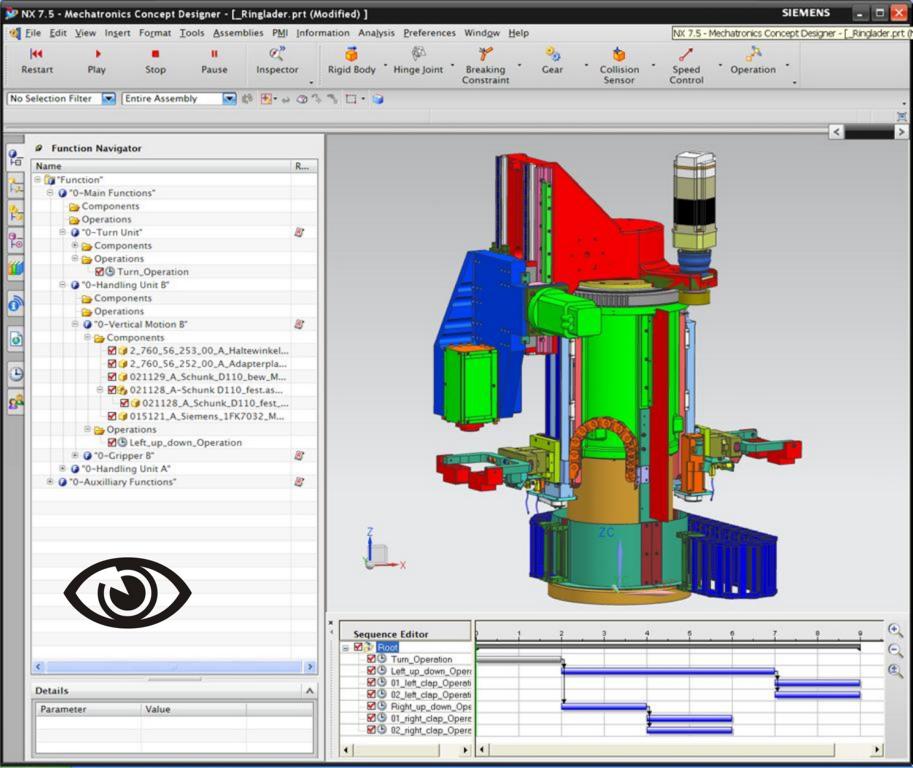
Task: Uncheck the Root sequence checkbox
Action: tap(358, 647)
